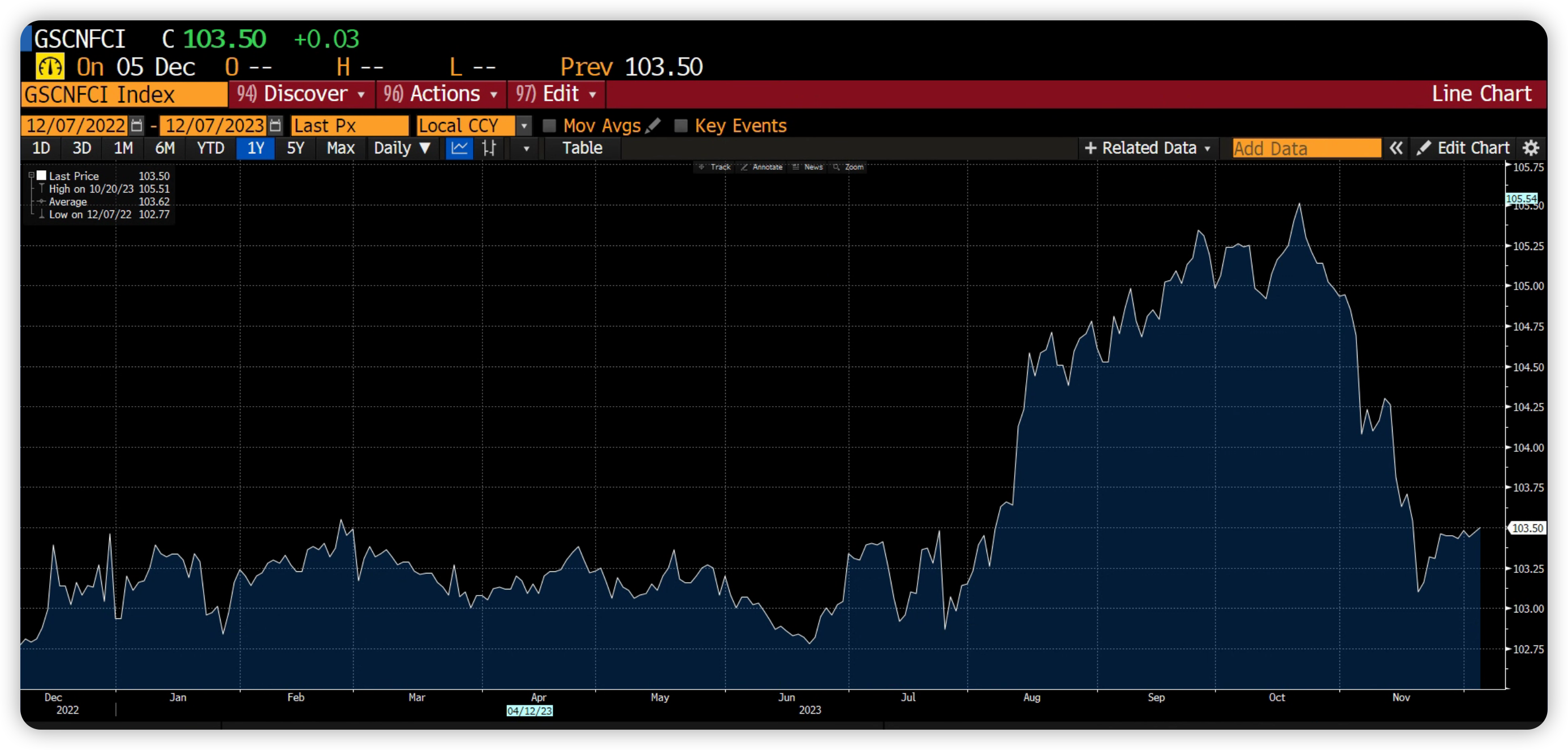This screenshot has width=1568, height=750.
Task: Click the 103.50 last price axis label
Action: (x=1527, y=528)
